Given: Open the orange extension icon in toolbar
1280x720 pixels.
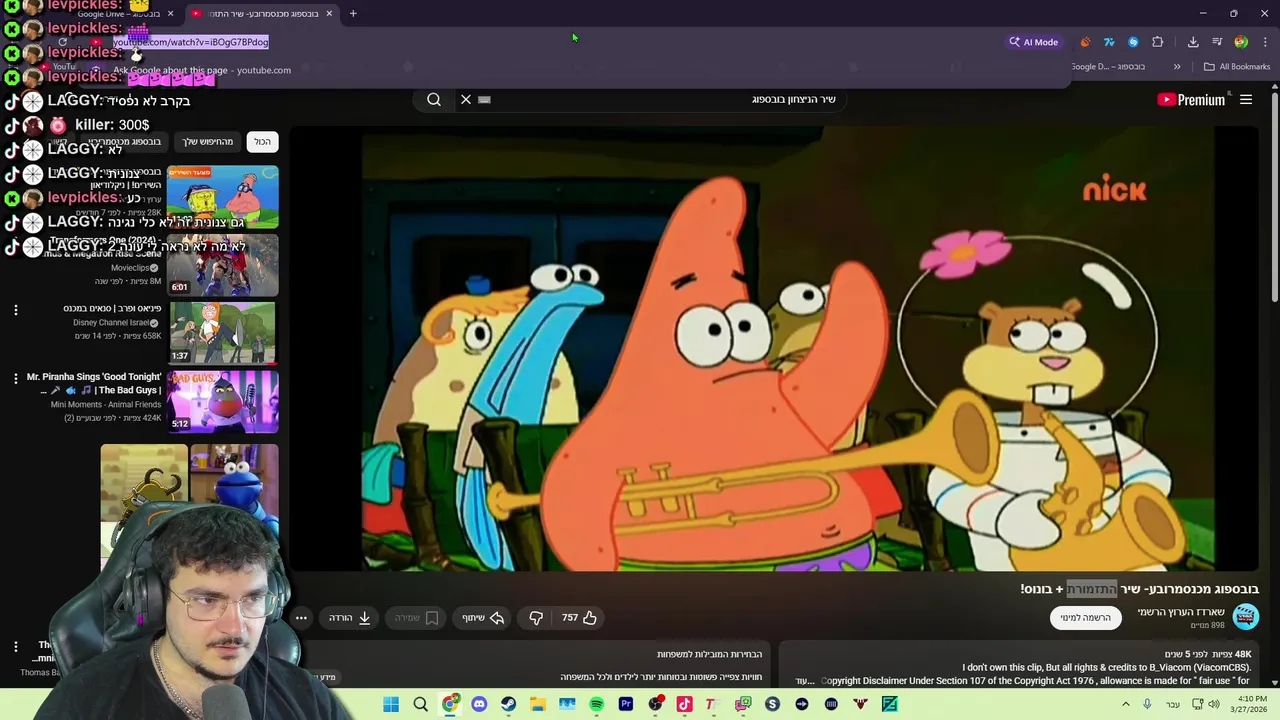Looking at the screenshot, I should click(1085, 42).
